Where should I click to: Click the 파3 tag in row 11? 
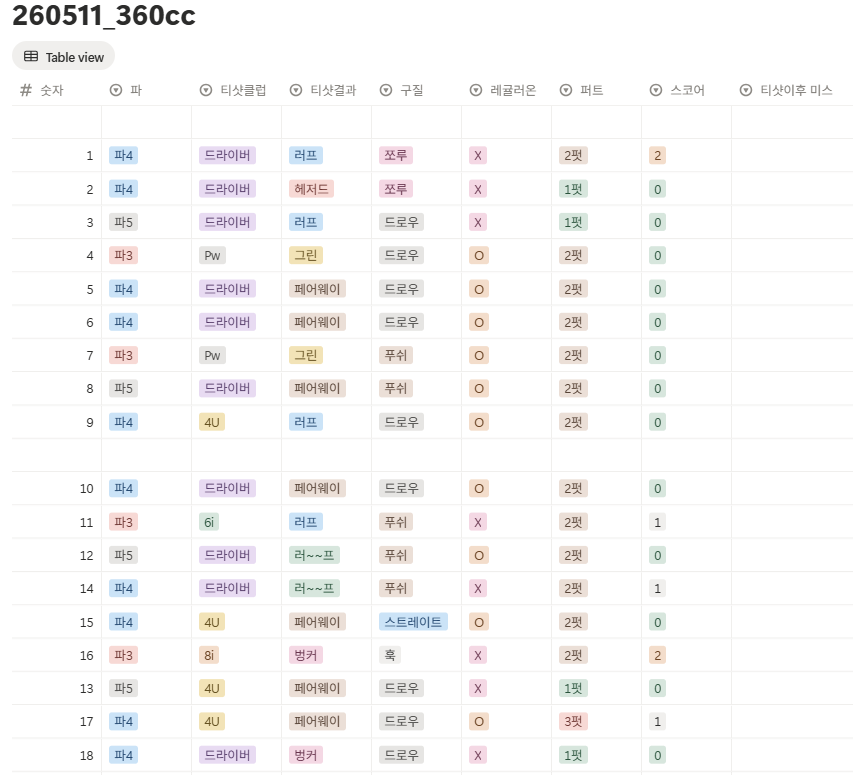click(123, 522)
